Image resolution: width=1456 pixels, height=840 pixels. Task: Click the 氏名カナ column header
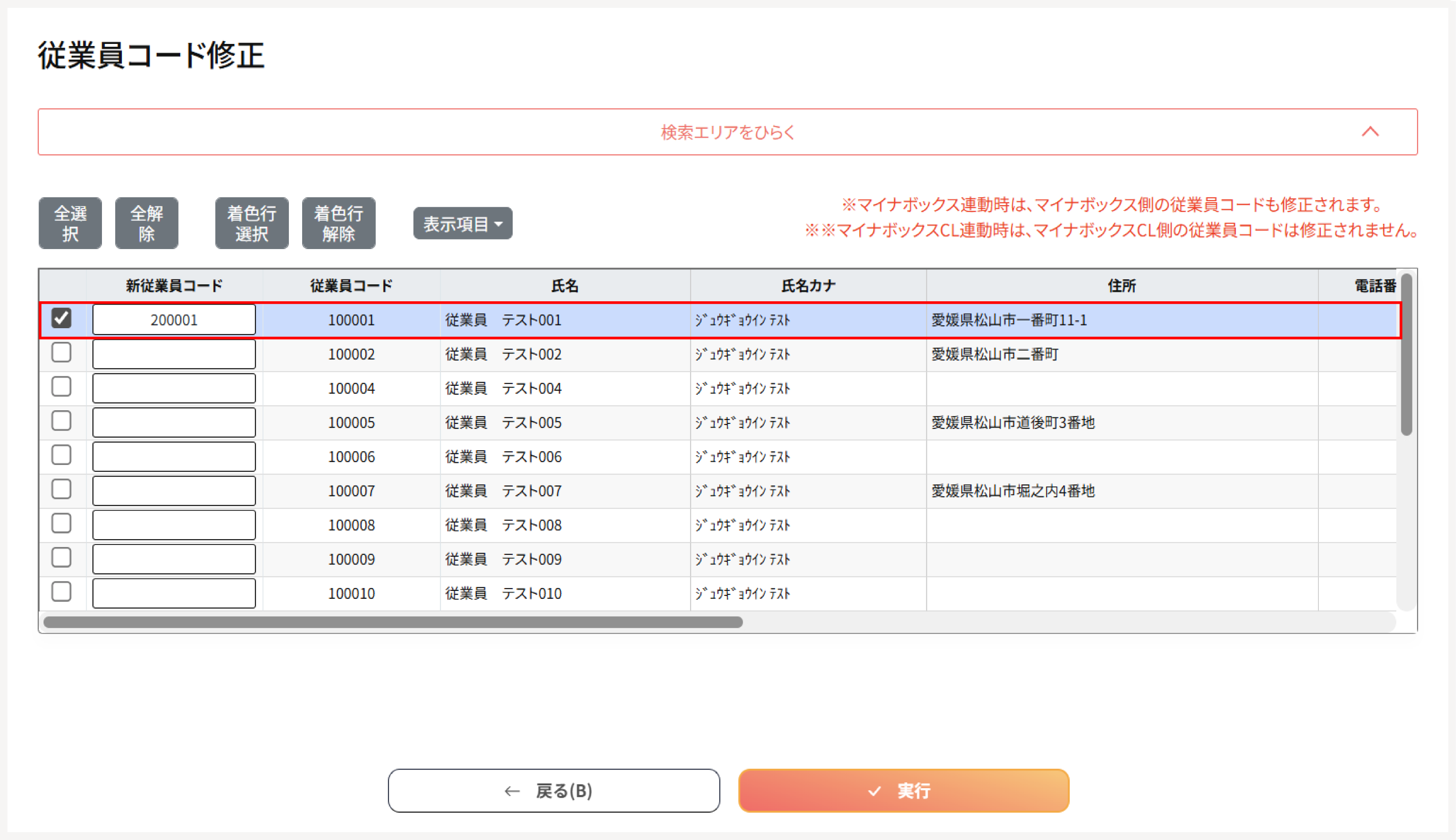tap(808, 286)
